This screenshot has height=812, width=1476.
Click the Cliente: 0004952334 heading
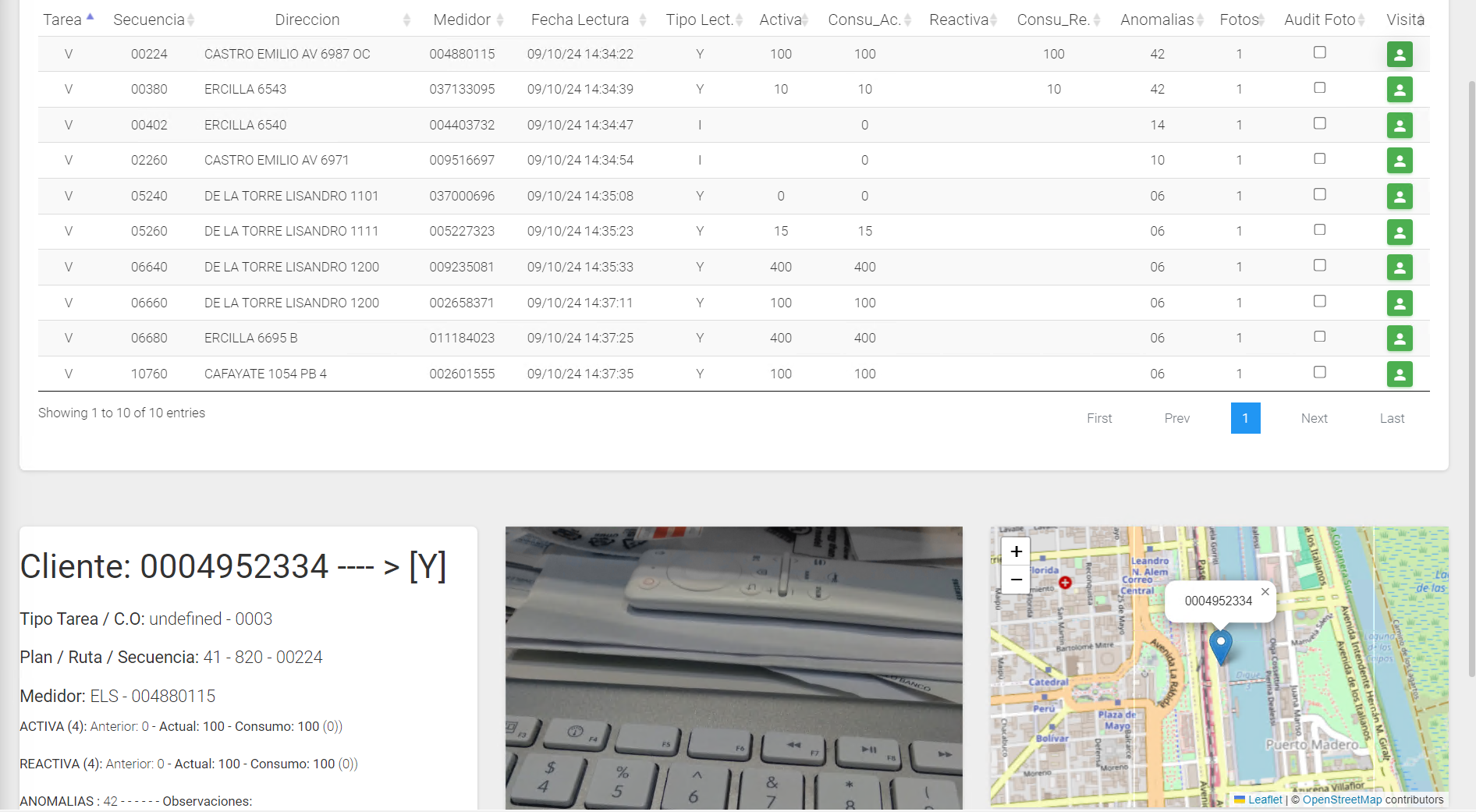click(233, 566)
